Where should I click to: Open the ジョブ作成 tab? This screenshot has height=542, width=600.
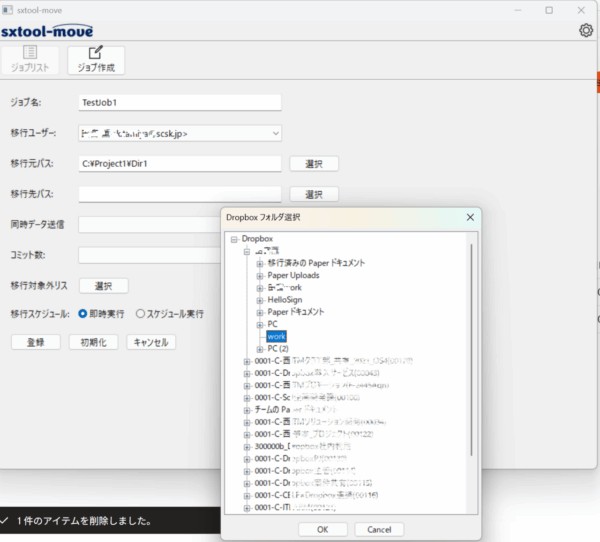(96, 60)
